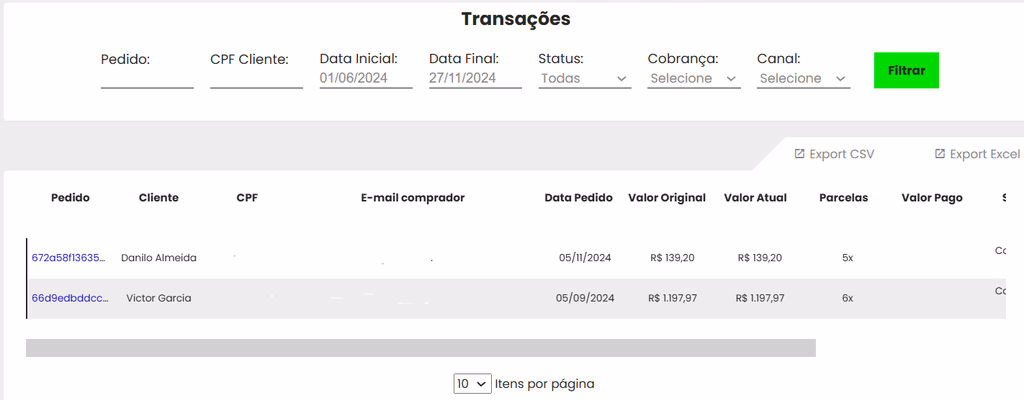Image resolution: width=1024 pixels, height=400 pixels.
Task: Click the Cliente column header
Action: tap(159, 197)
